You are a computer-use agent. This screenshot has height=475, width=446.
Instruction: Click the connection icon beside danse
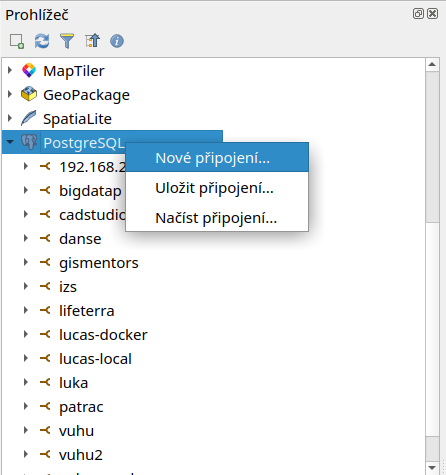pyautogui.click(x=45, y=238)
